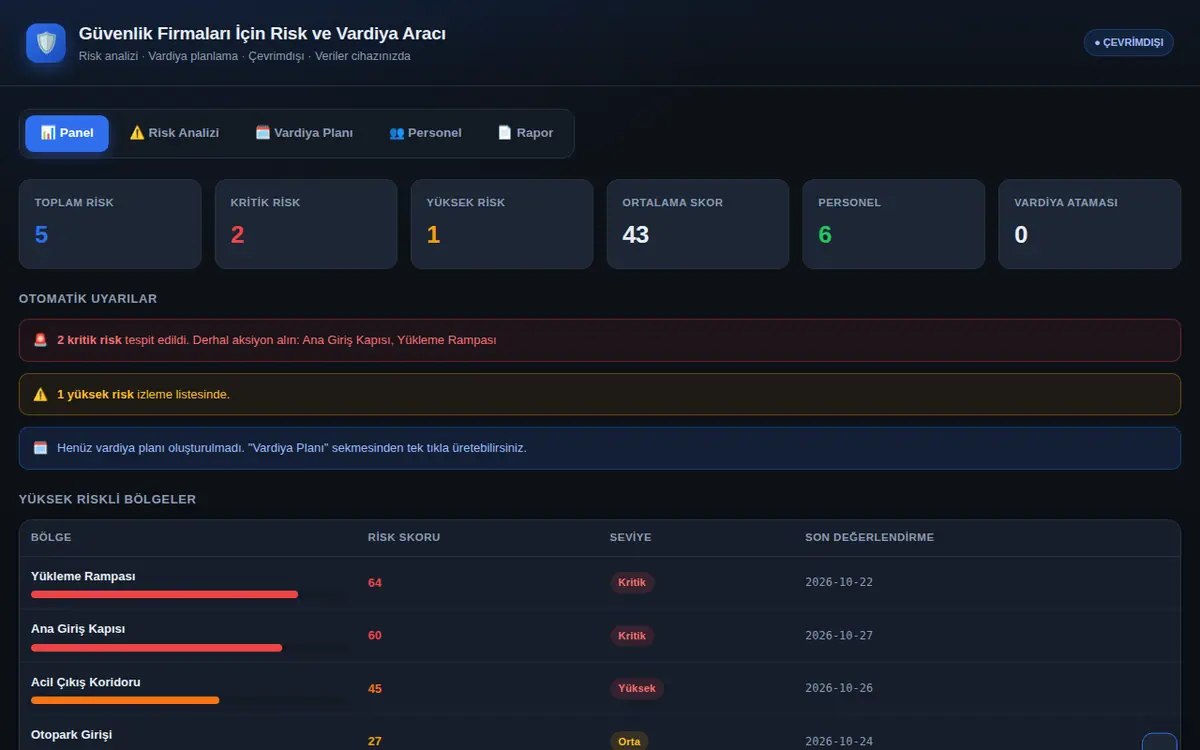Select the Acil Çıkış Koridoru zone name
1200x750 pixels.
pyautogui.click(x=86, y=682)
